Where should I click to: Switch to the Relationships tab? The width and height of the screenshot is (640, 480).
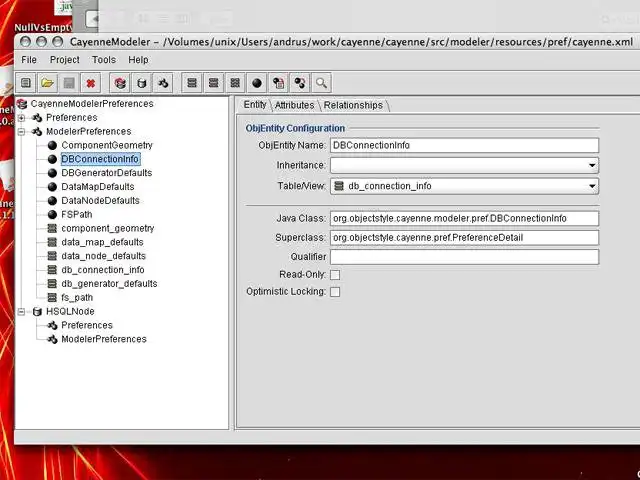[353, 105]
